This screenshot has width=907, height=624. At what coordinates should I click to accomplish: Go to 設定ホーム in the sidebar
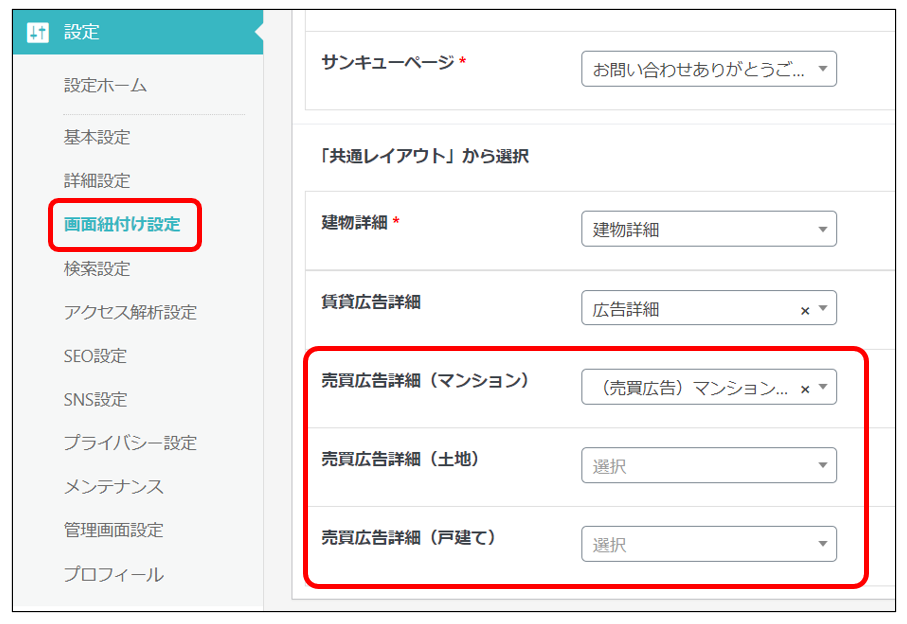point(105,86)
